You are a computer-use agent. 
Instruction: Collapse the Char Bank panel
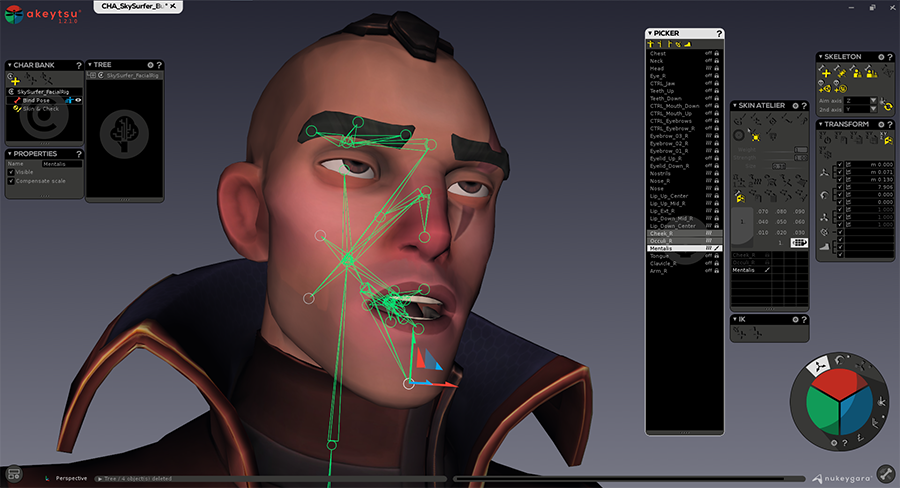pos(10,65)
